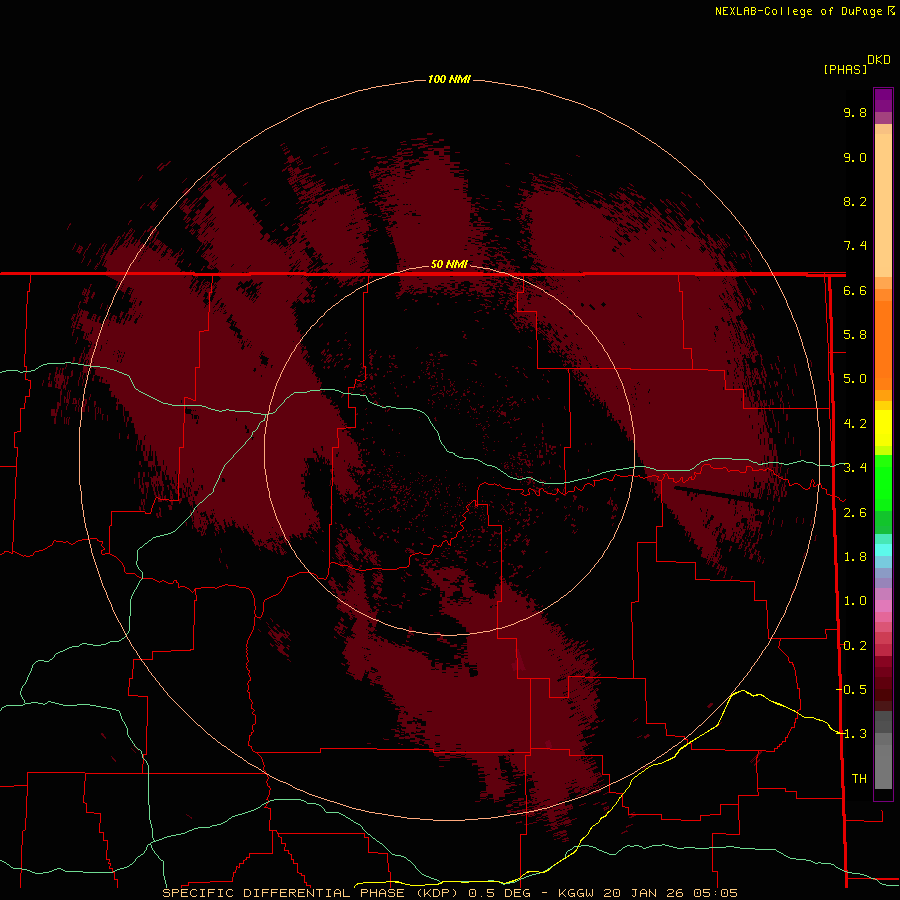Click the TH threshold label on the scale

pos(859,779)
